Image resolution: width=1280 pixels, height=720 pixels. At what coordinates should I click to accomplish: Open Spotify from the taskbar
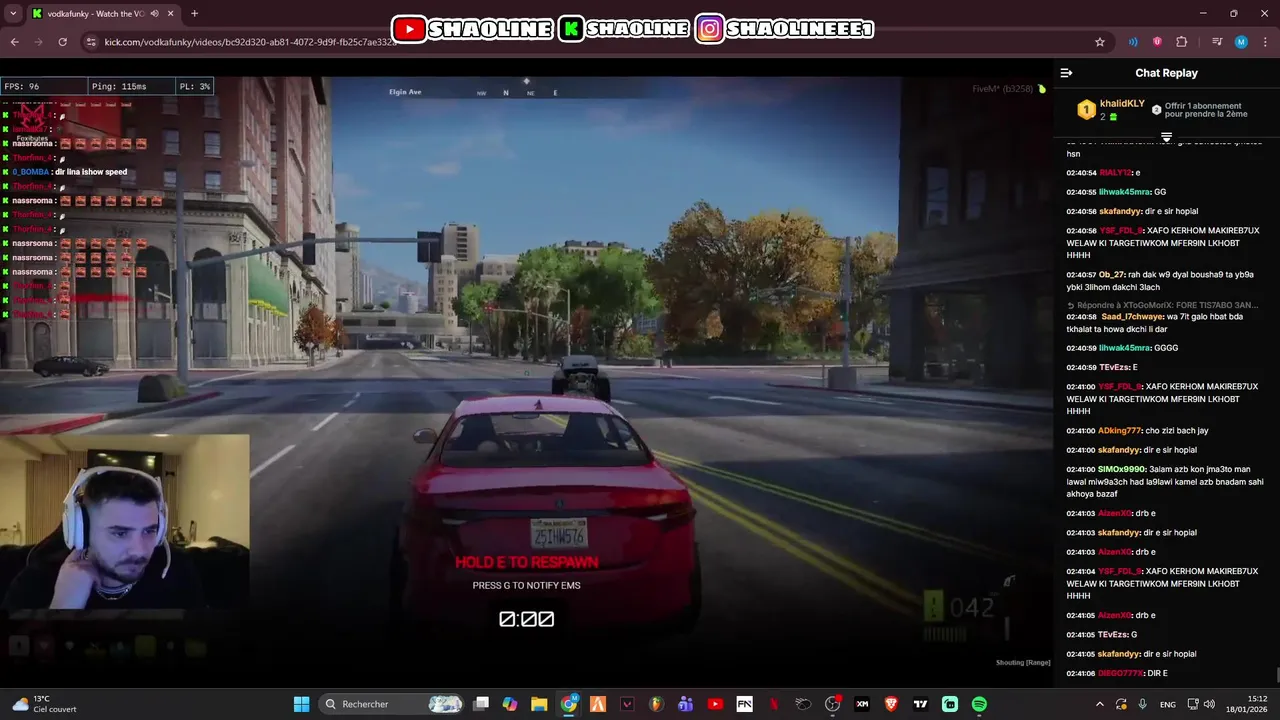979,704
